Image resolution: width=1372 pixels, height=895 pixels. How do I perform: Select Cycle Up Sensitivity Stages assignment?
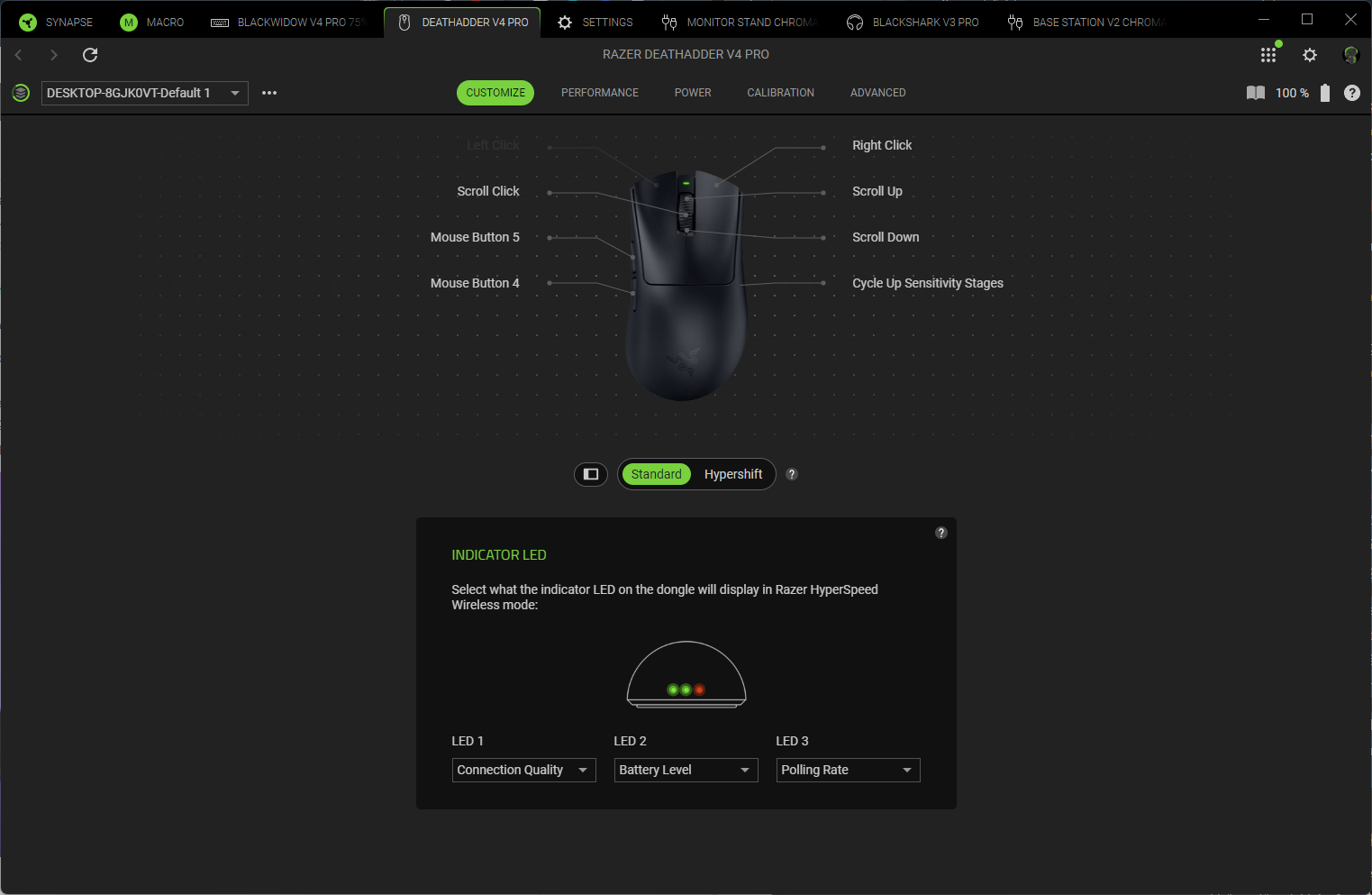928,283
